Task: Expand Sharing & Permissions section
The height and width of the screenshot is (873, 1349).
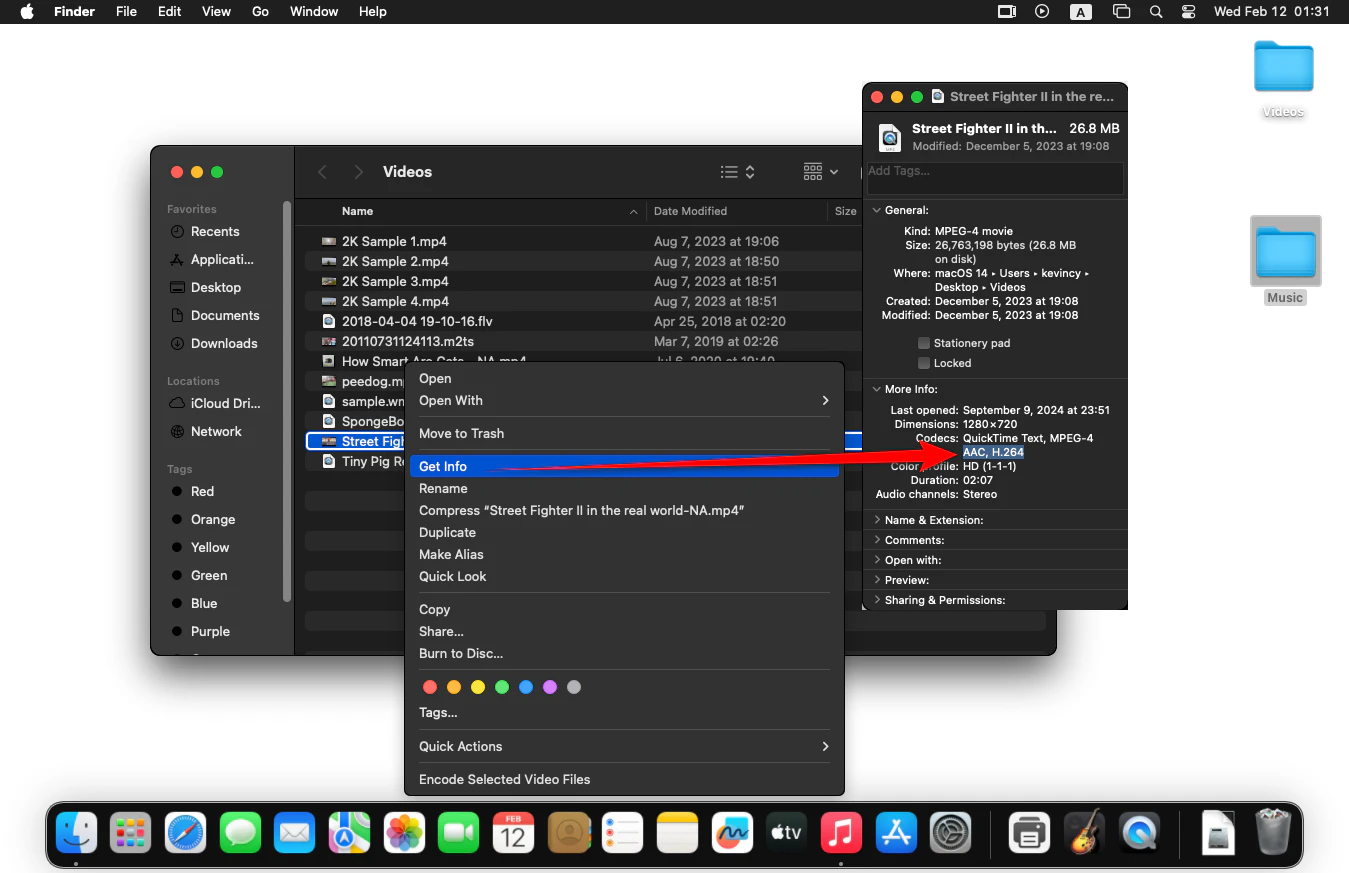Action: tap(877, 600)
